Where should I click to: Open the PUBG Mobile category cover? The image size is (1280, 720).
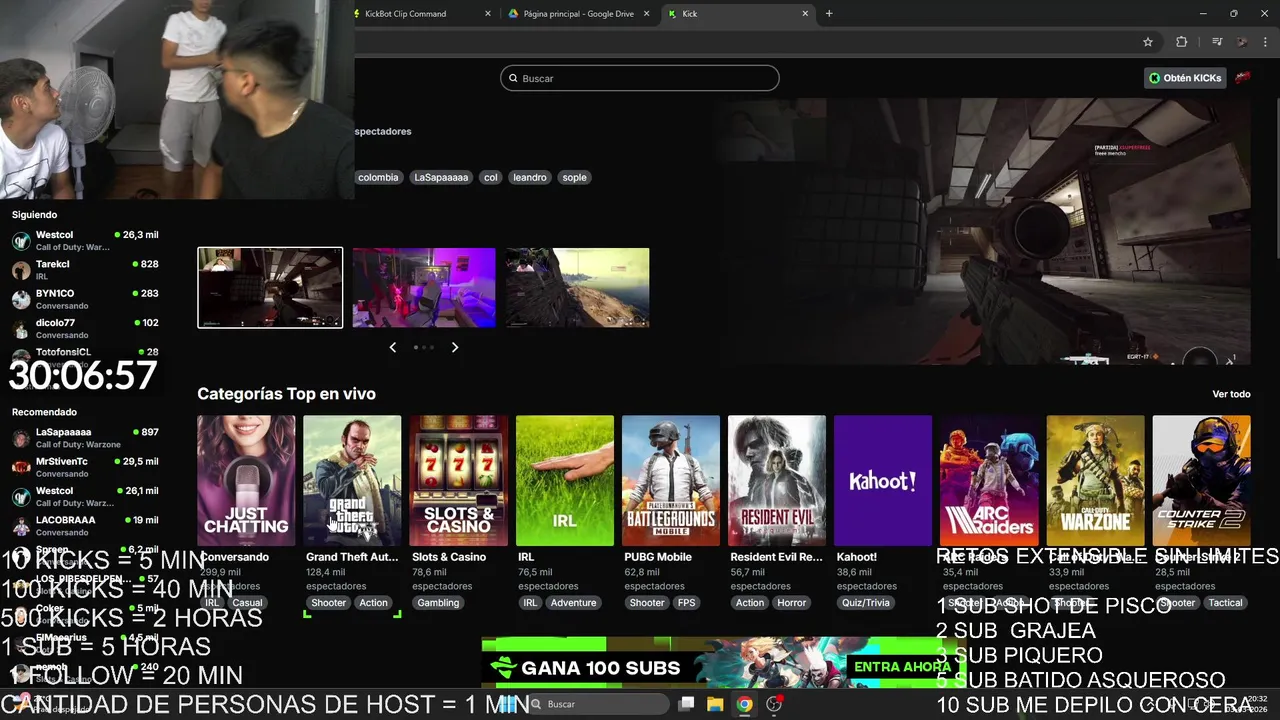tap(670, 481)
